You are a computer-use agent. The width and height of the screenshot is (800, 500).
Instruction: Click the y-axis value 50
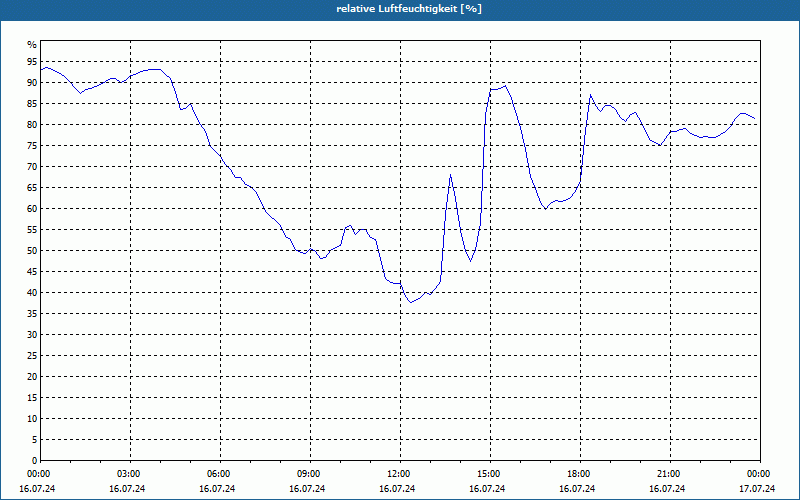[32, 251]
